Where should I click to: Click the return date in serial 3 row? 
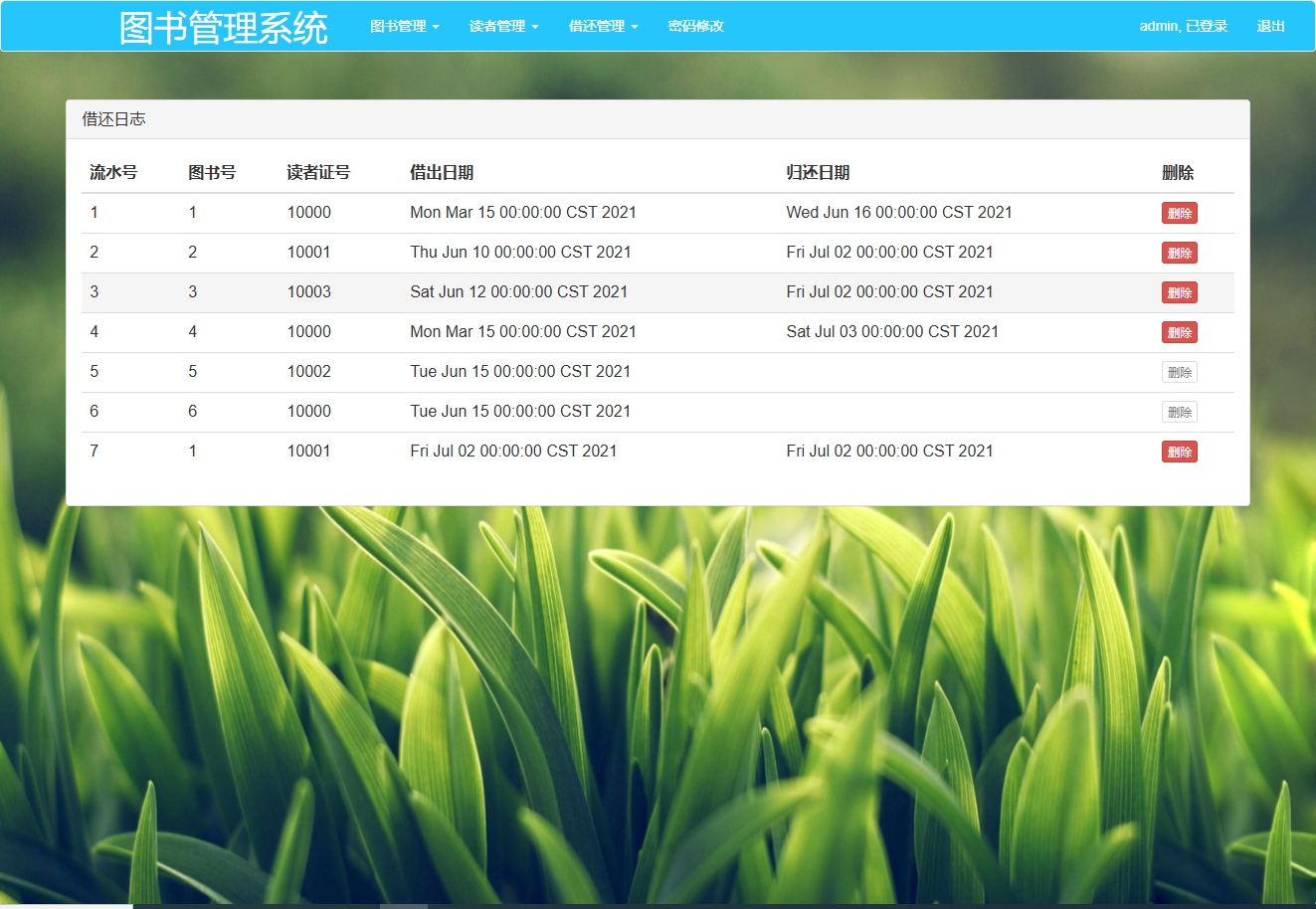[x=889, y=291]
